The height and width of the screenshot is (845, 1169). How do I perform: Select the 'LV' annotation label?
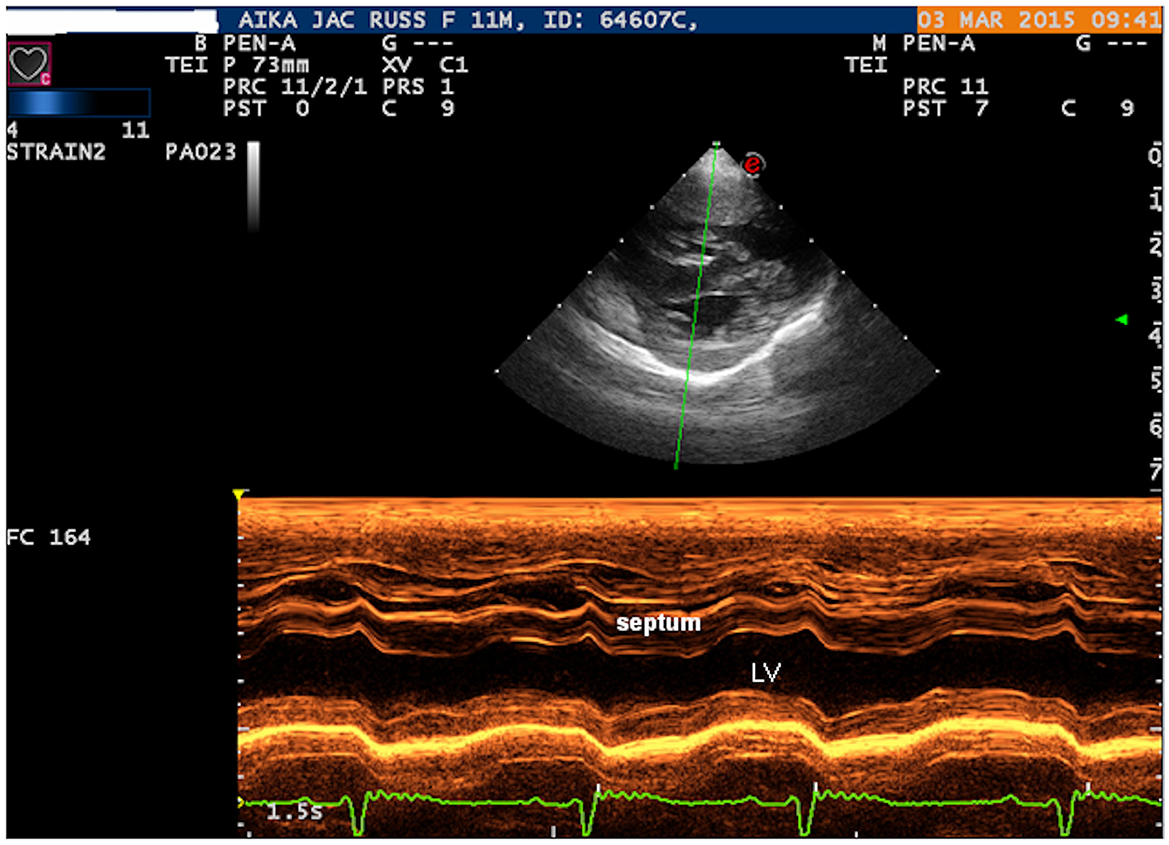point(765,674)
